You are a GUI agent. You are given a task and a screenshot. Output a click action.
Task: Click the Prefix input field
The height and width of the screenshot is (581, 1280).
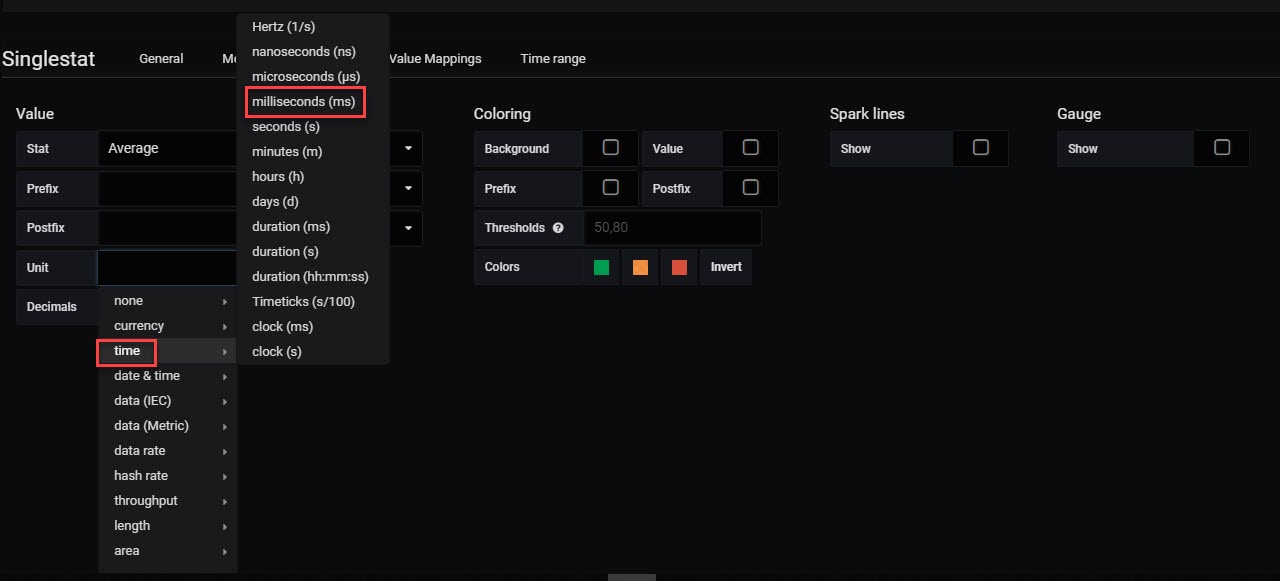(167, 188)
